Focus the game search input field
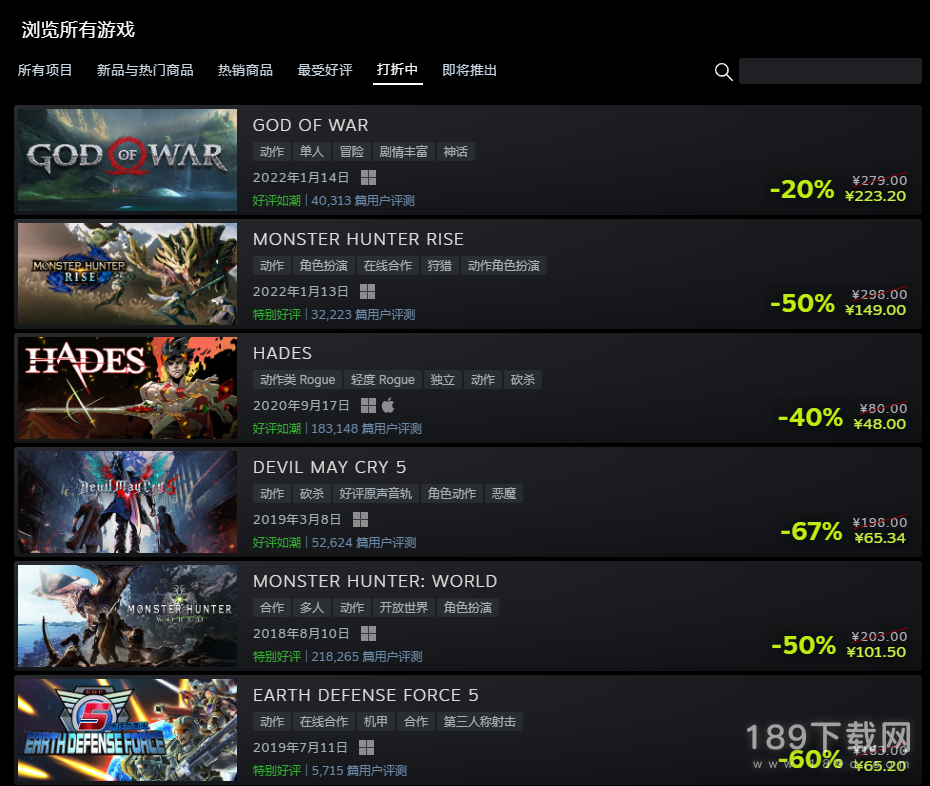Viewport: 930px width, 786px height. [830, 71]
